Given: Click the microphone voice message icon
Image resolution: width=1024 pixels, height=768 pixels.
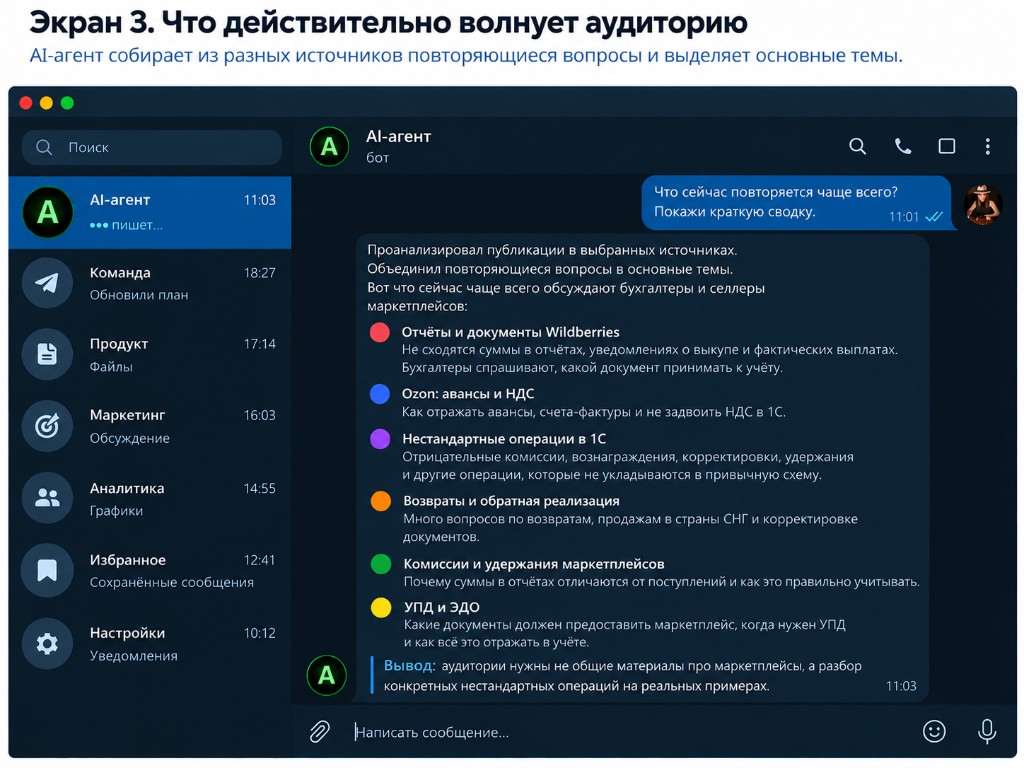Looking at the screenshot, I should [987, 731].
